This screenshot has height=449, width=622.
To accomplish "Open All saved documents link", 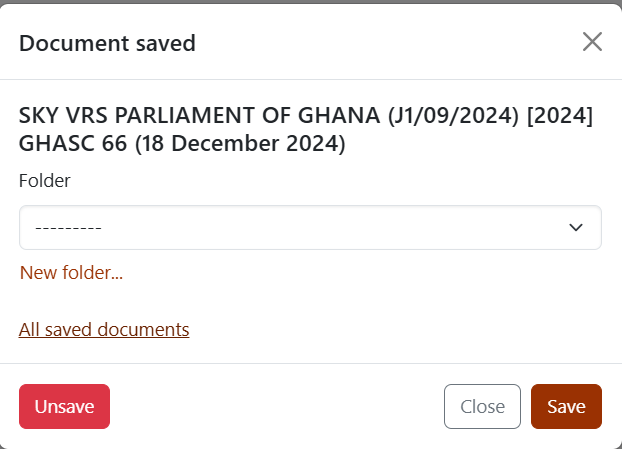I will (x=104, y=330).
